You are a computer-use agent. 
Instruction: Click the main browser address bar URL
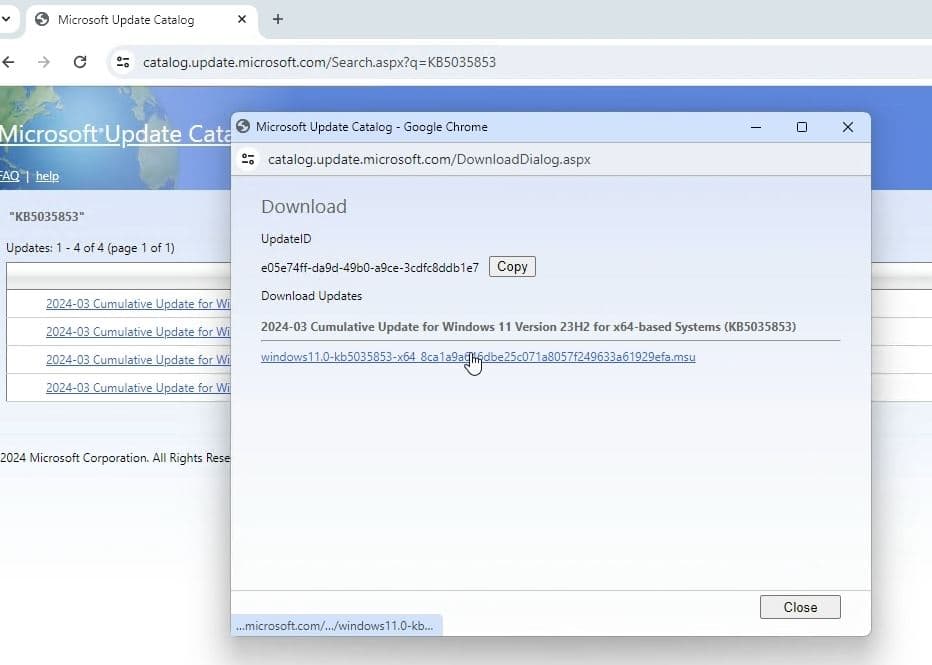click(320, 62)
